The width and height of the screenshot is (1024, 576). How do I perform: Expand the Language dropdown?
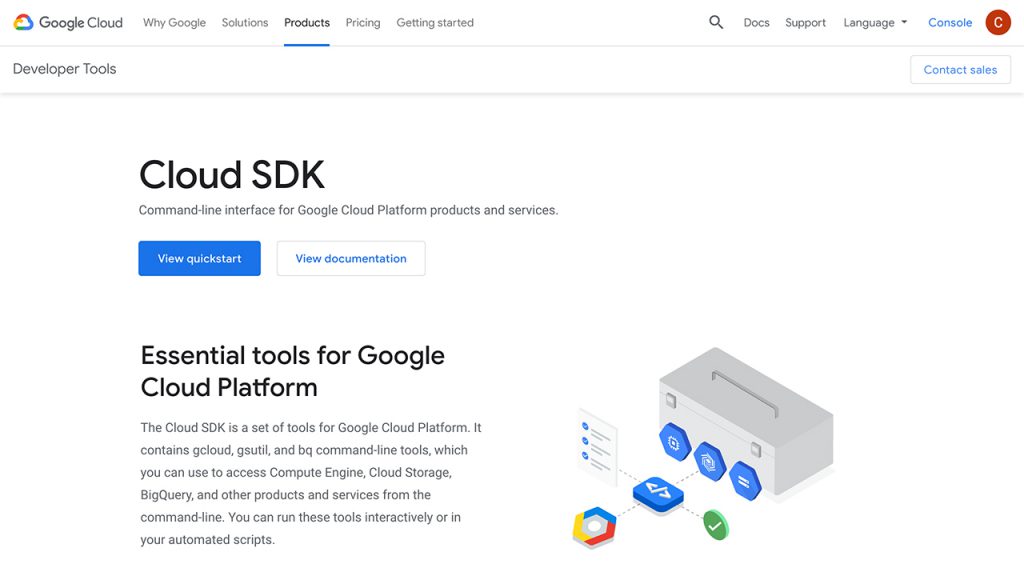pos(875,22)
